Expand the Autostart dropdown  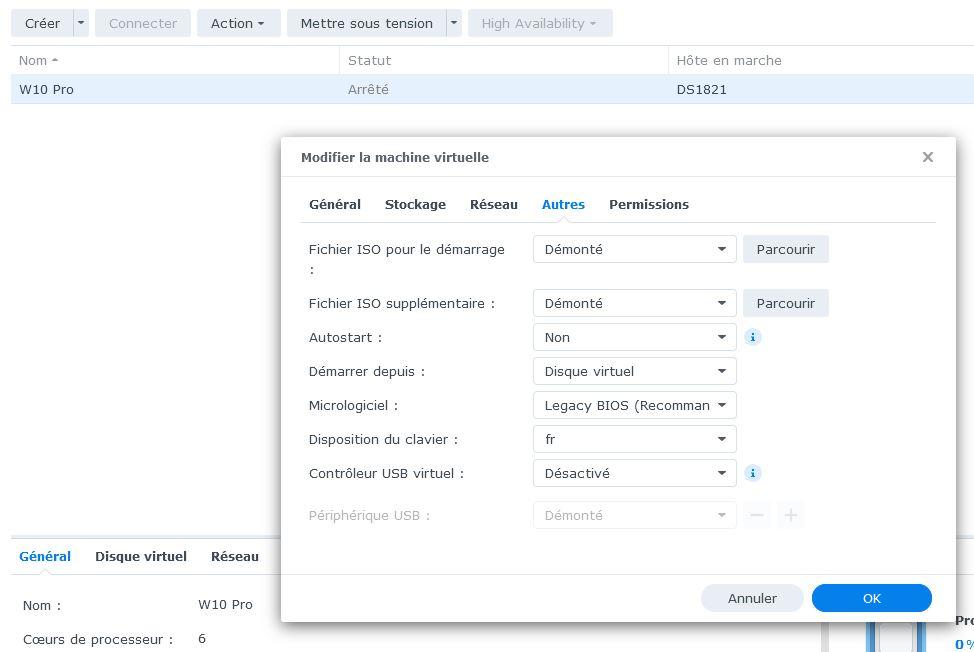click(x=634, y=337)
